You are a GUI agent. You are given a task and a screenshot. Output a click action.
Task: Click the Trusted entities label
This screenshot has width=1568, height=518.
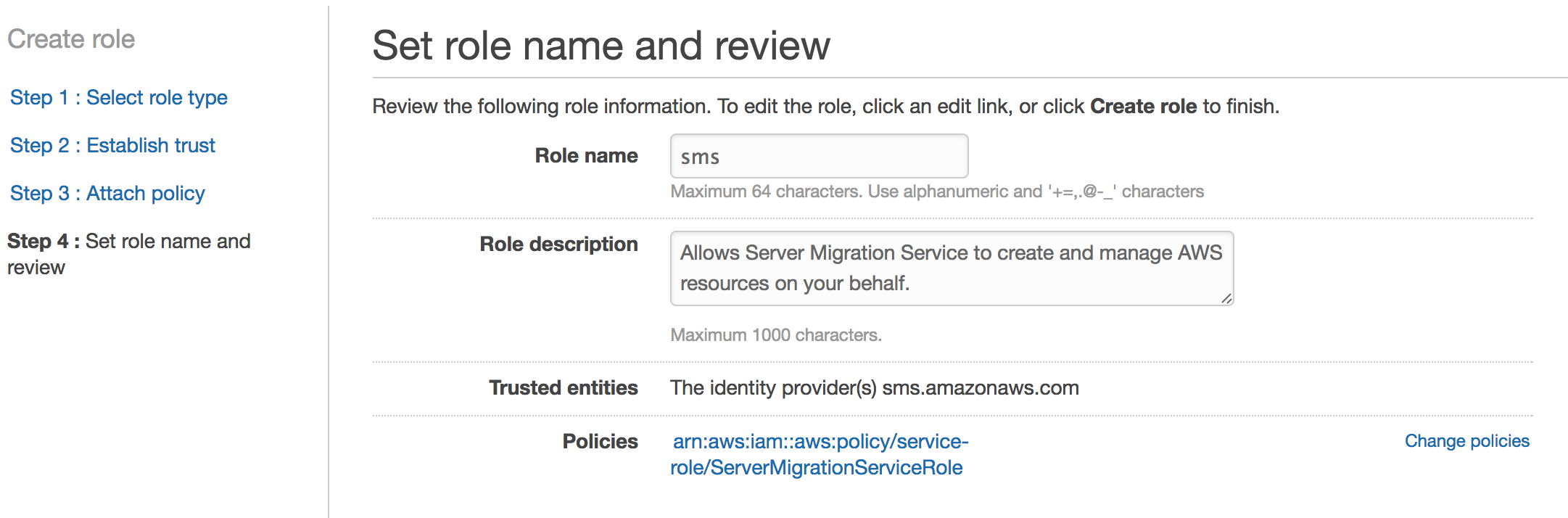[x=563, y=387]
